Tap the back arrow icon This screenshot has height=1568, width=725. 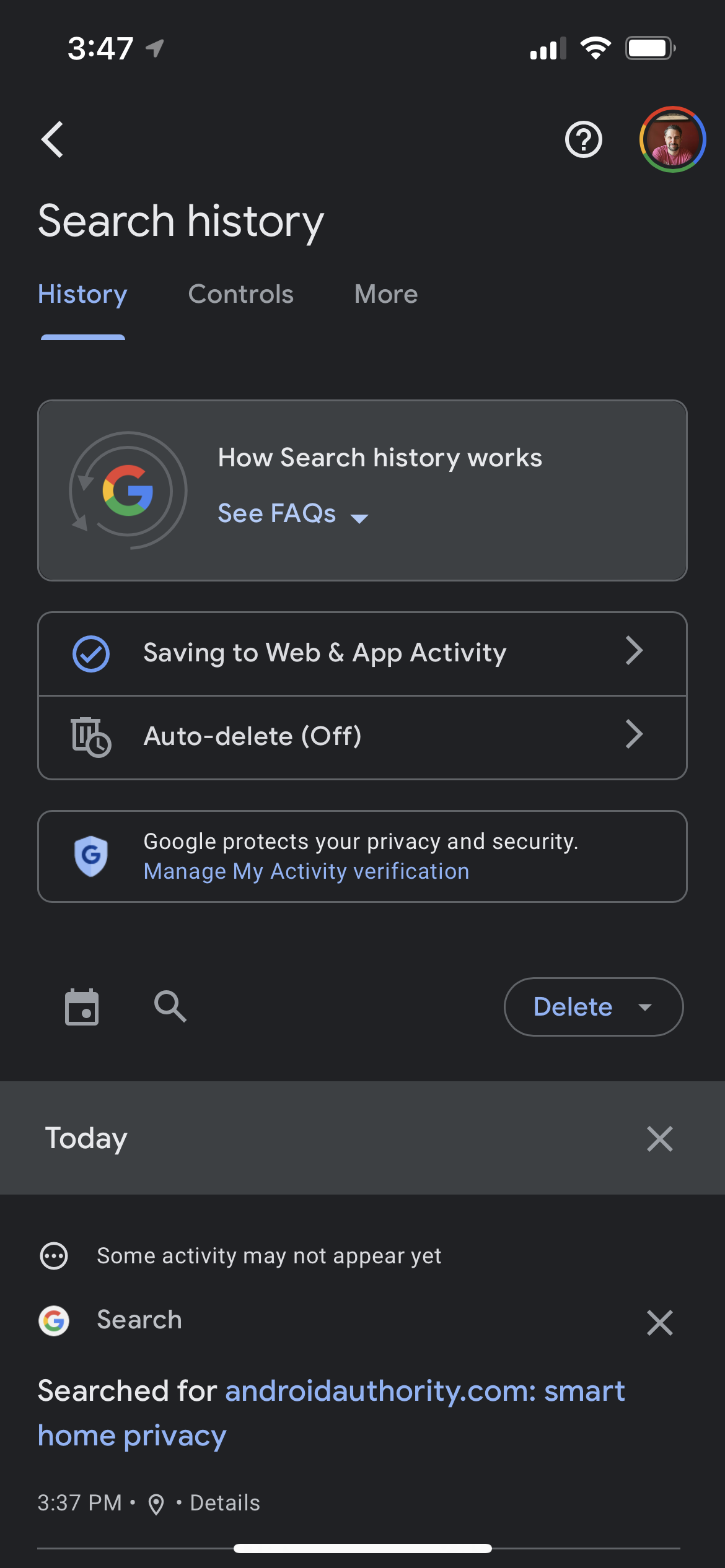click(53, 139)
